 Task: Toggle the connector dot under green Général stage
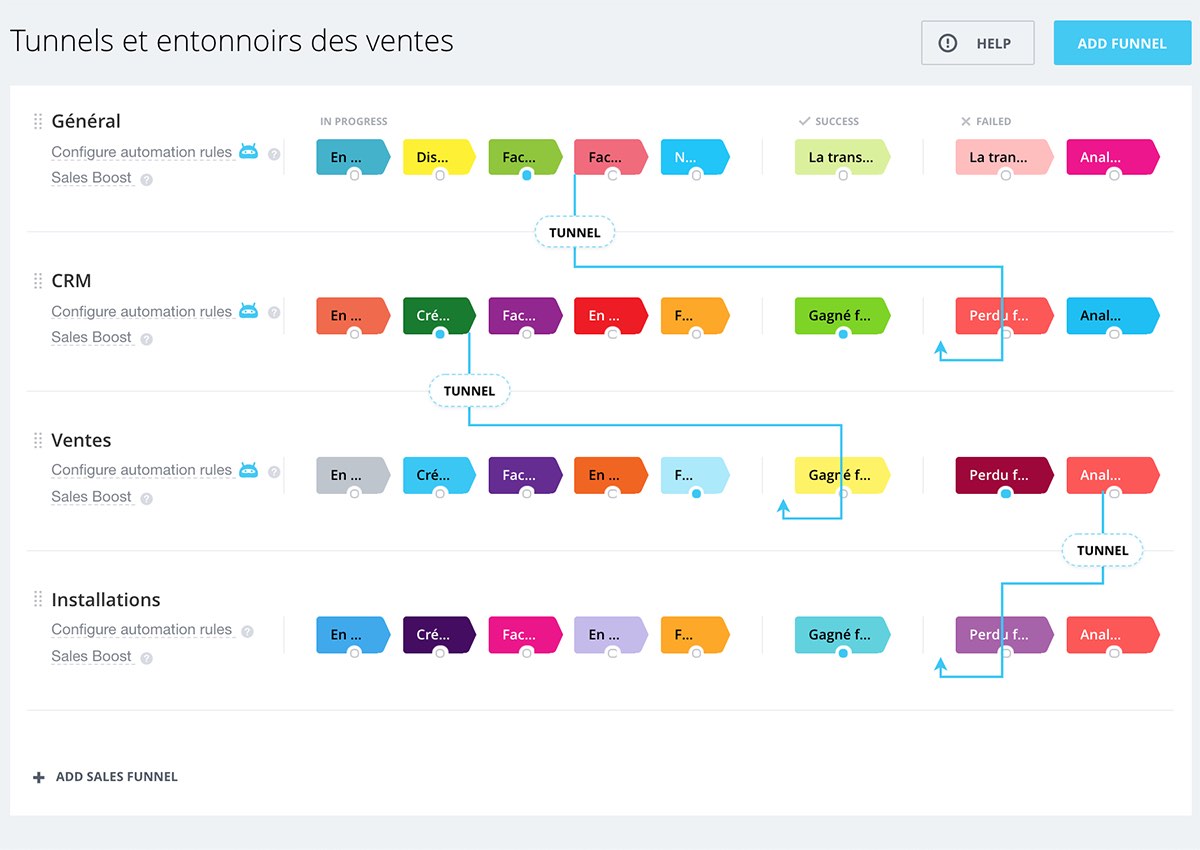point(526,174)
